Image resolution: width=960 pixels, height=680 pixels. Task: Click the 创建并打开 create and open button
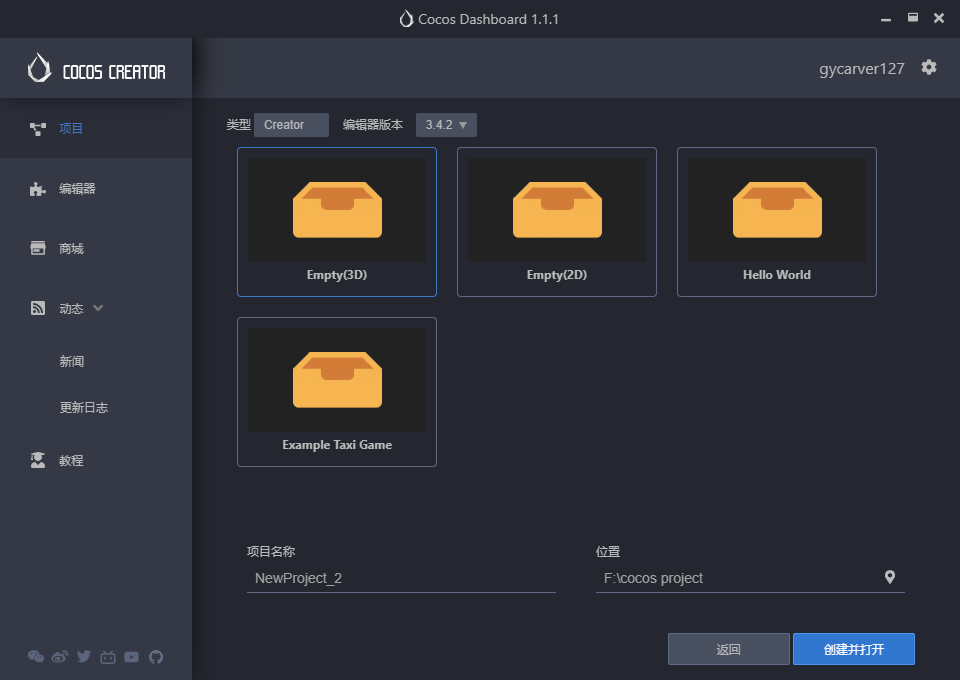tap(853, 649)
